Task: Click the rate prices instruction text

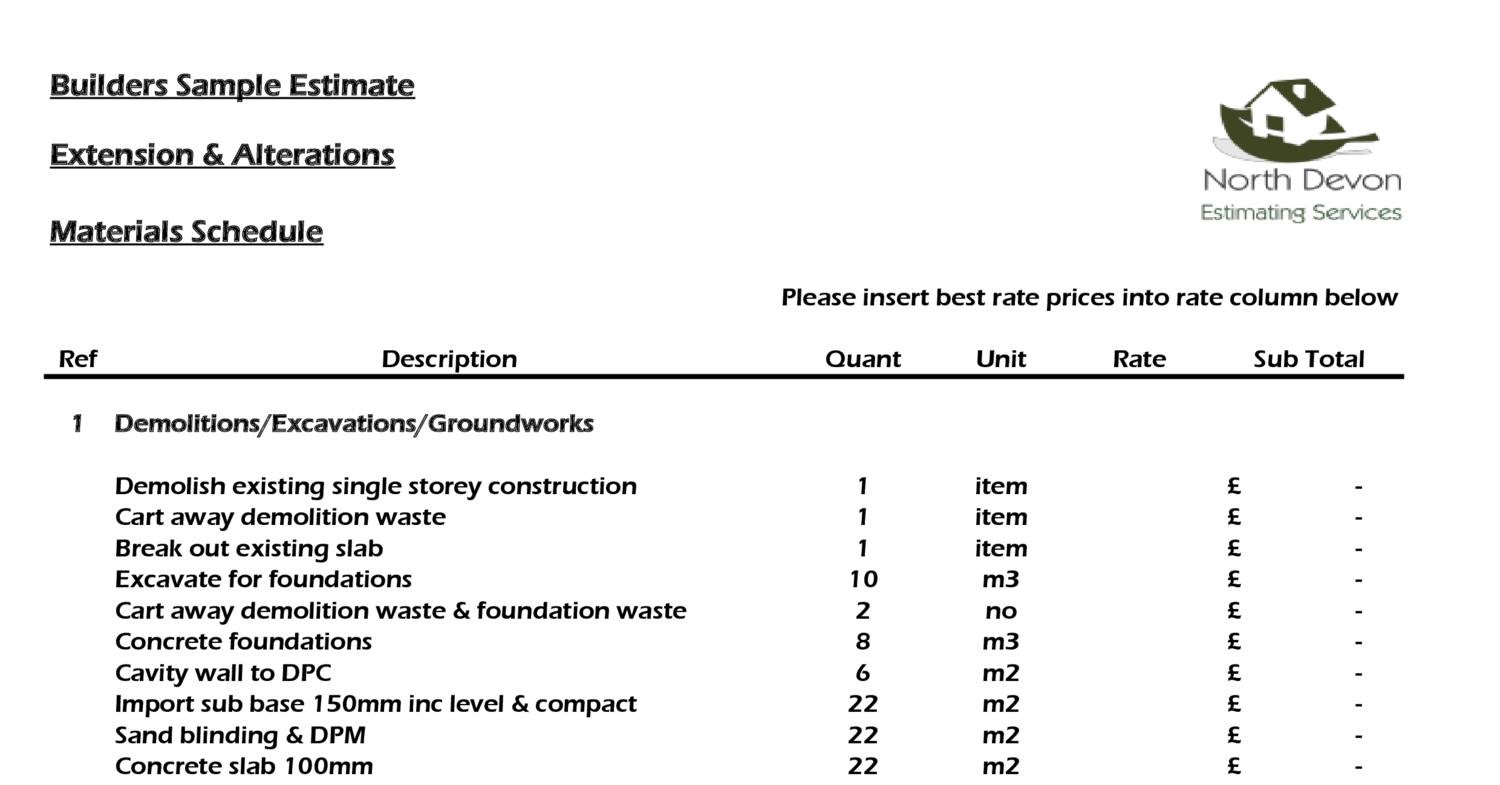Action: (x=1089, y=298)
